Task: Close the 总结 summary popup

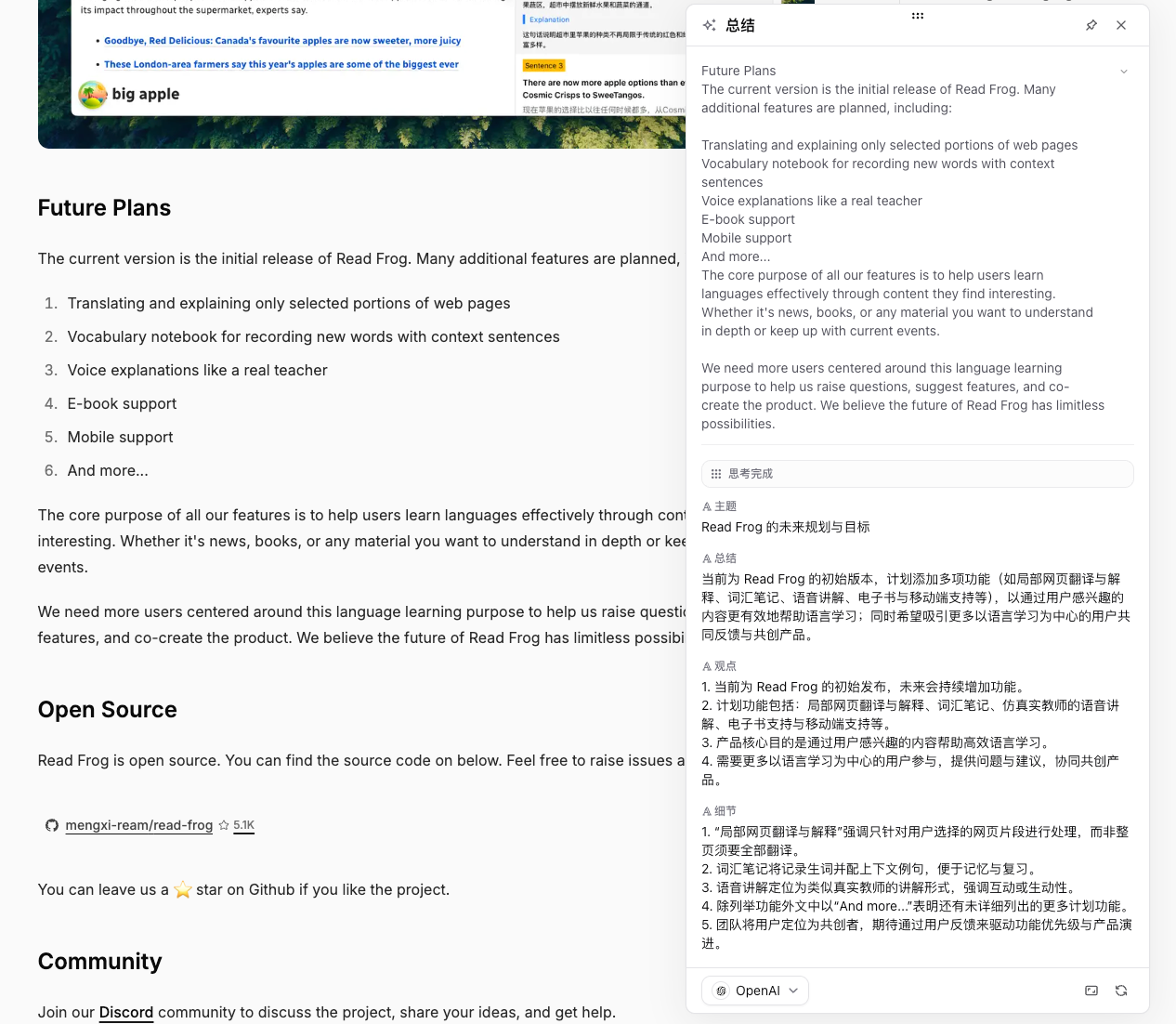Action: (x=1121, y=25)
